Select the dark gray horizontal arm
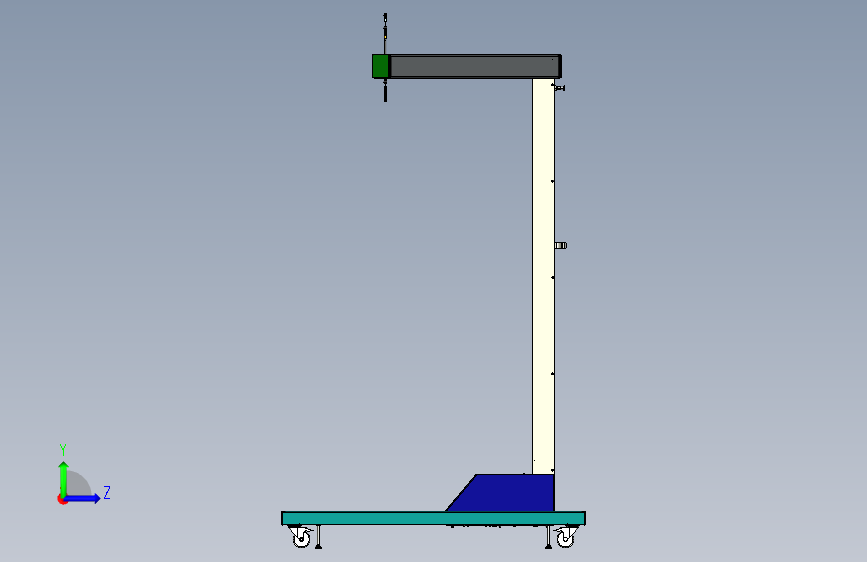Viewport: 867px width, 562px height. [476, 66]
